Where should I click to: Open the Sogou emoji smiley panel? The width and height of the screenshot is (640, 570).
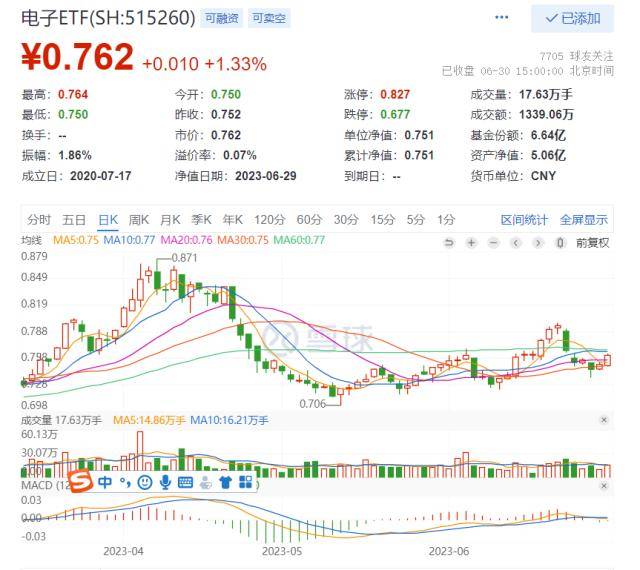(x=145, y=483)
